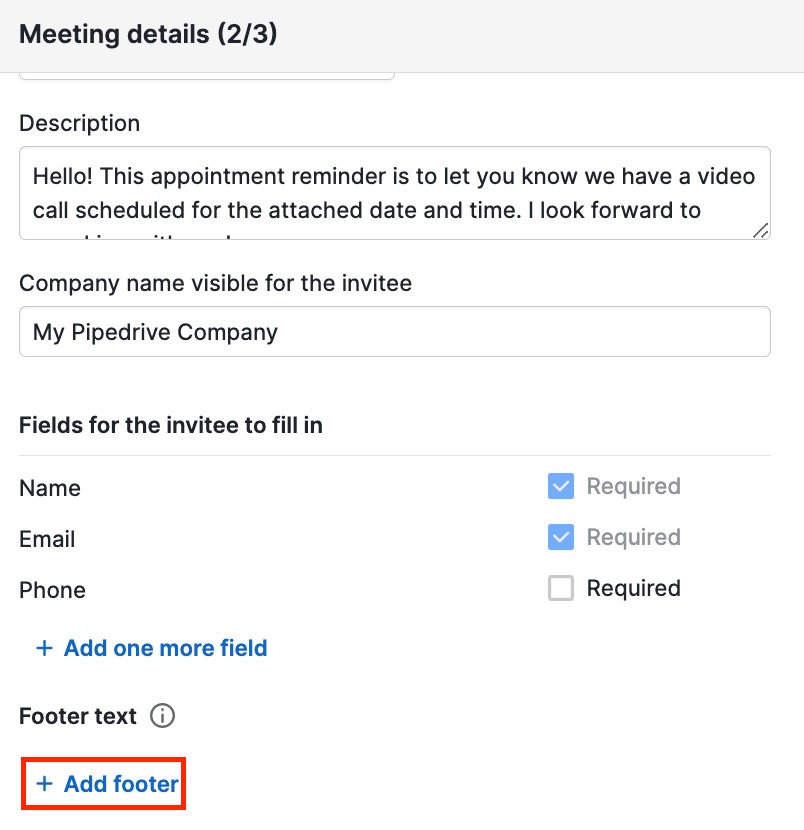Grab the resize handle of the Description box
804x830 pixels.
[760, 230]
